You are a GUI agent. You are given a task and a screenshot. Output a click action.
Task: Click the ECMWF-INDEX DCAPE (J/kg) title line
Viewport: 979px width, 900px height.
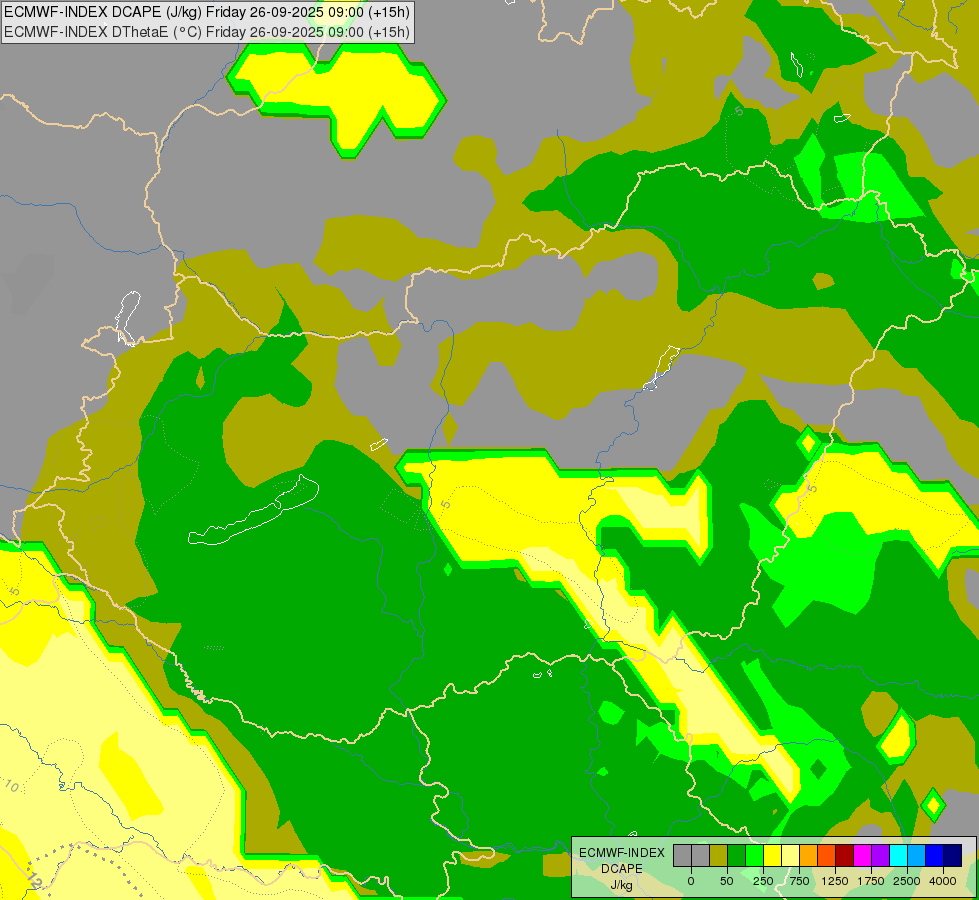point(207,12)
